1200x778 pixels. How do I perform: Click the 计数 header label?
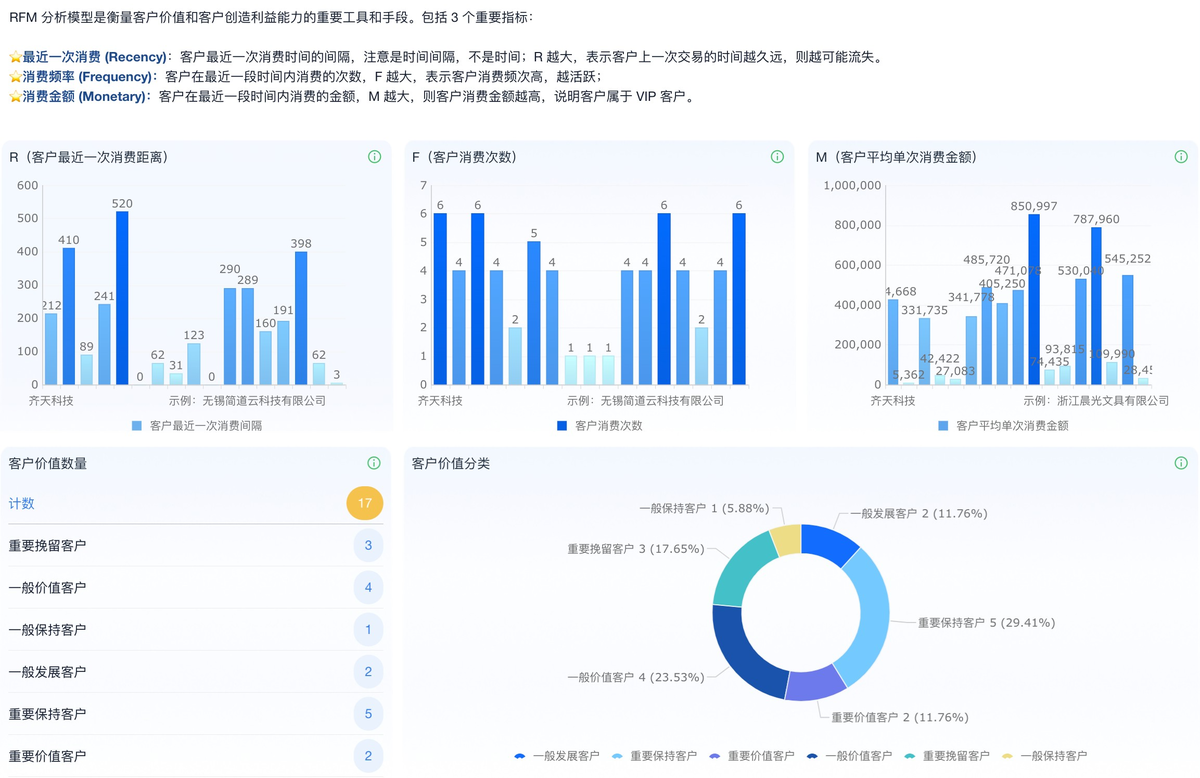click(21, 503)
